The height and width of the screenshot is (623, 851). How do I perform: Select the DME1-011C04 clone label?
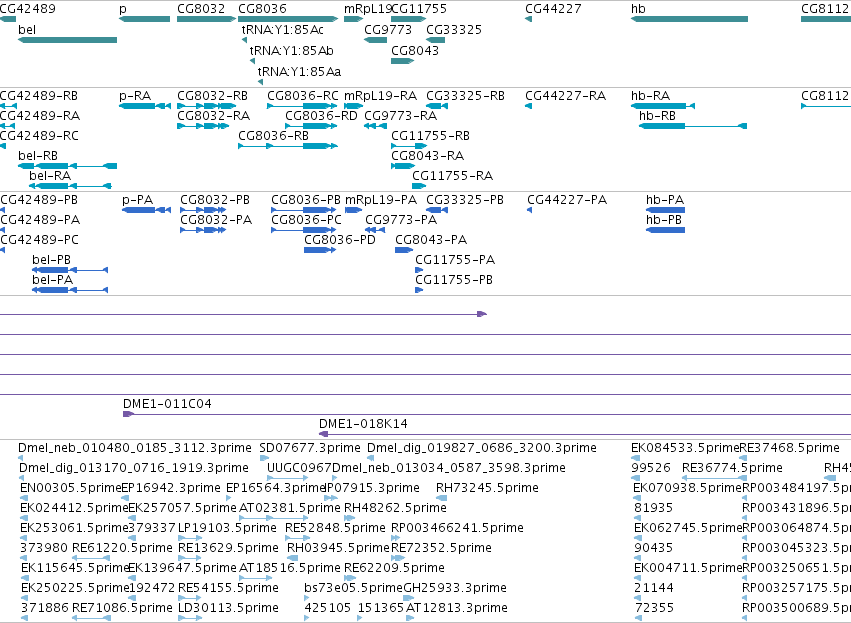pos(167,404)
